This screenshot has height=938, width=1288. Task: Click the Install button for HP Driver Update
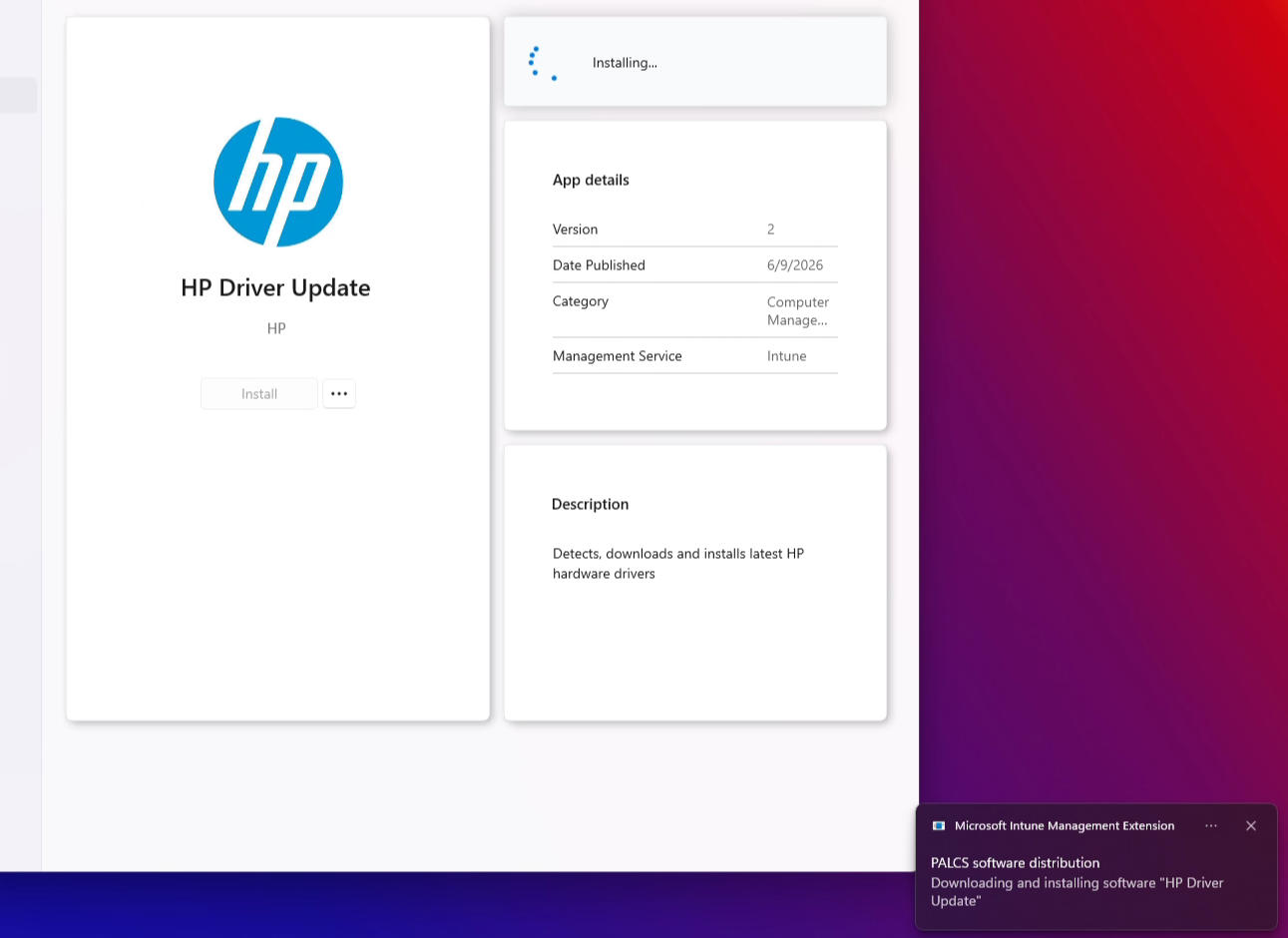[259, 394]
